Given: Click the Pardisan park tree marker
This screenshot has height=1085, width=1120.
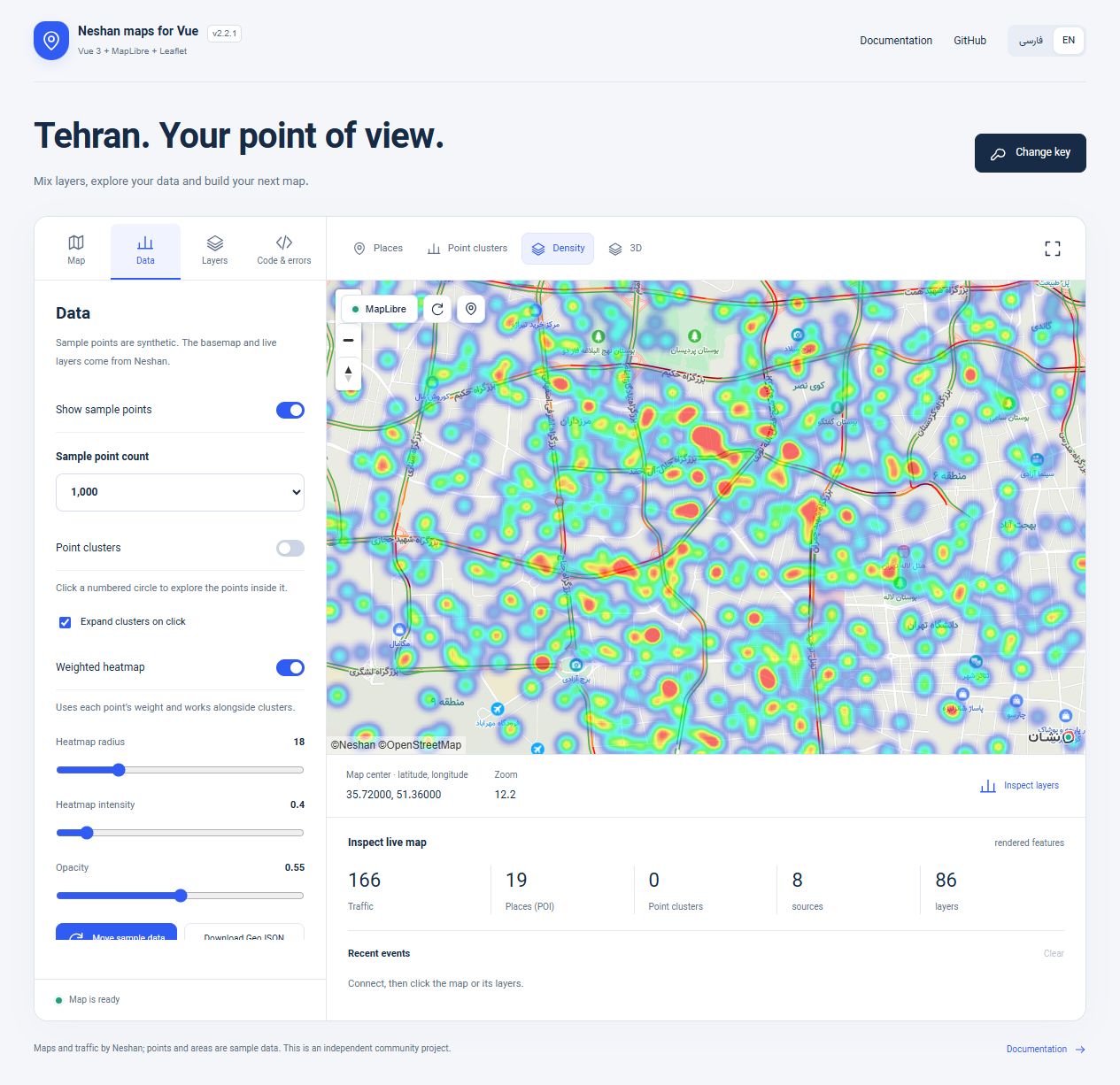Looking at the screenshot, I should 694,336.
